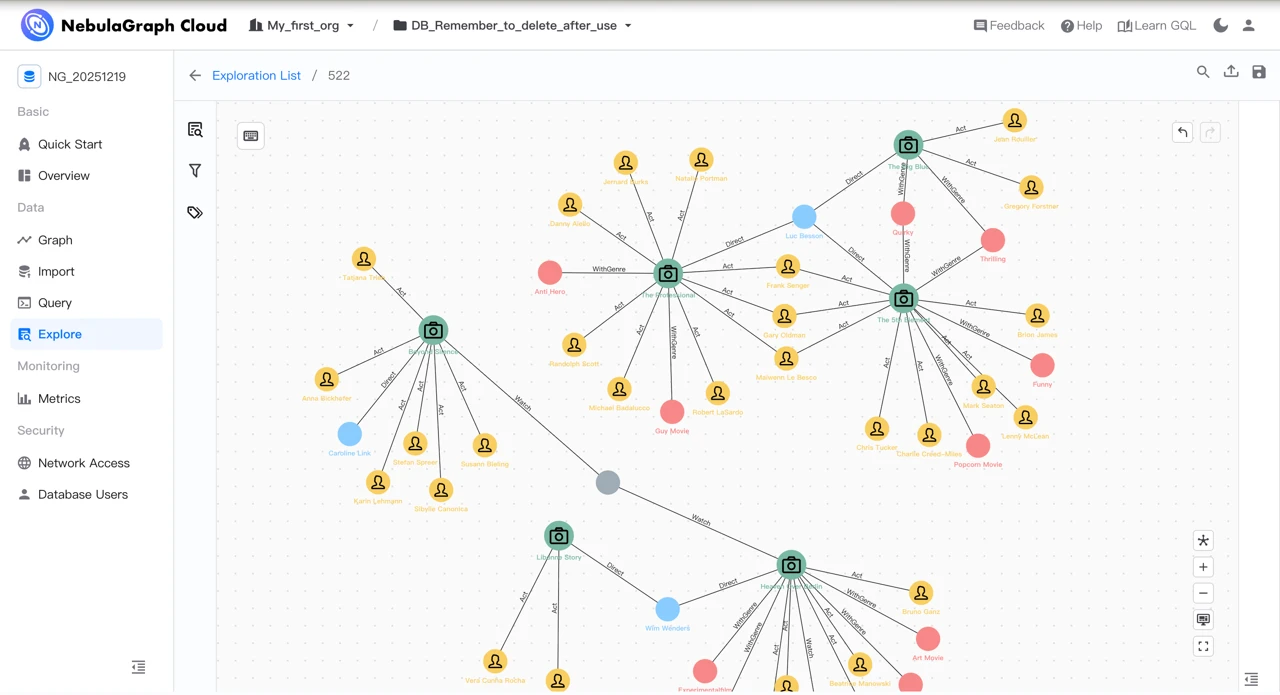Image resolution: width=1280 pixels, height=695 pixels.
Task: View keyboard shortcuts panel
Action: [x=250, y=135]
